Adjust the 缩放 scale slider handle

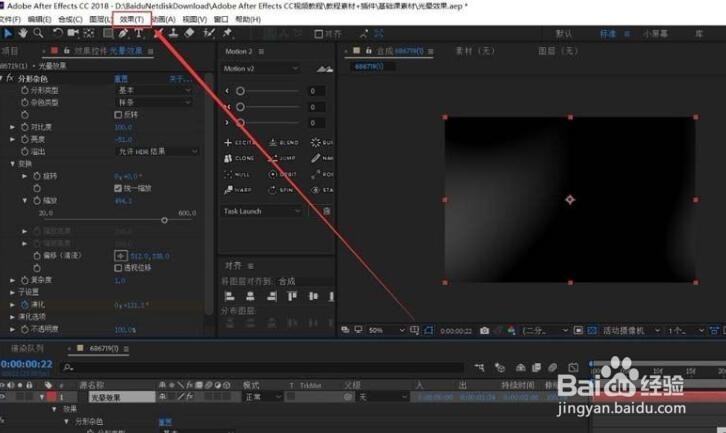click(164, 220)
